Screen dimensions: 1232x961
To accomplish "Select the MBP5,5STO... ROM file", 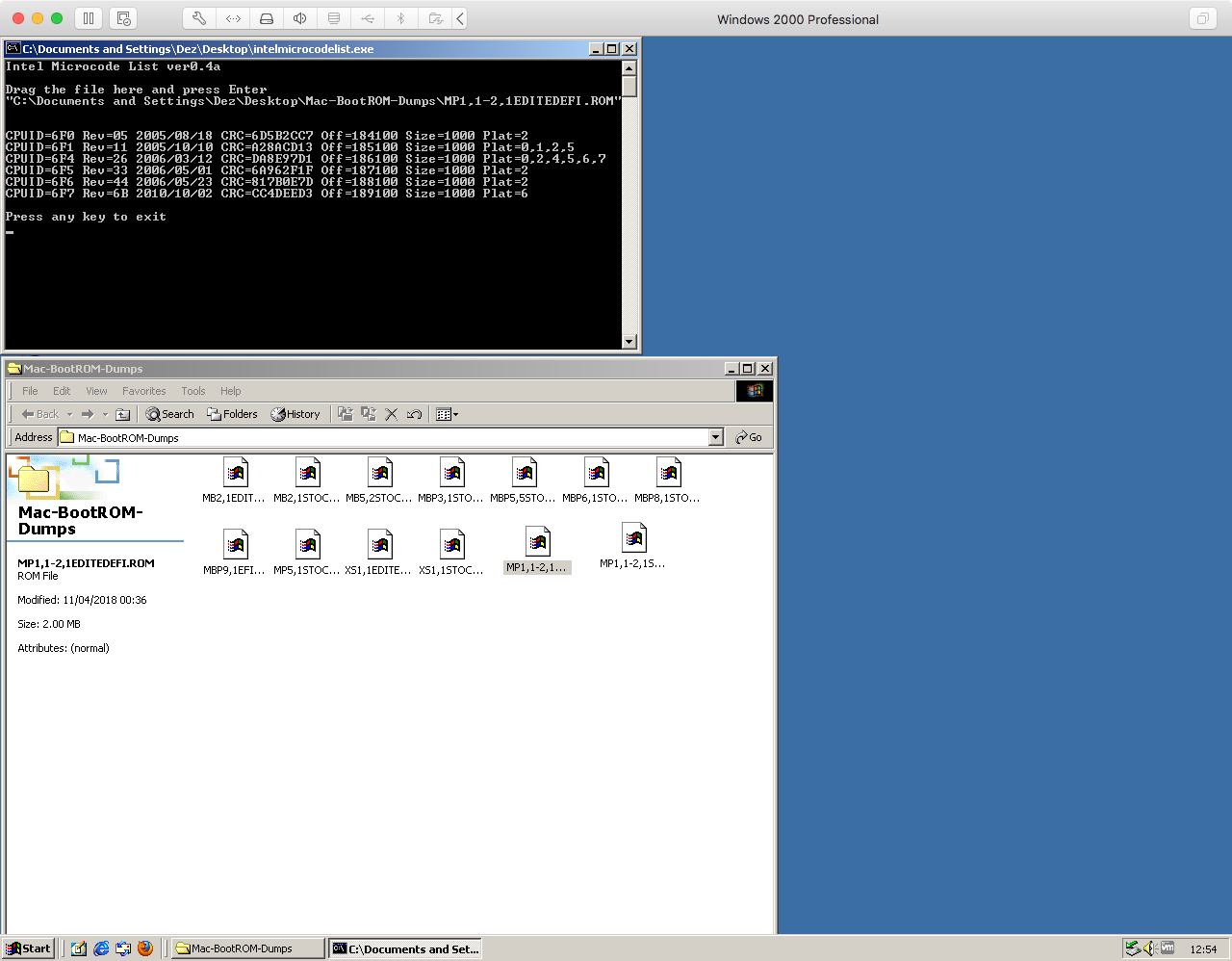I will (x=524, y=481).
